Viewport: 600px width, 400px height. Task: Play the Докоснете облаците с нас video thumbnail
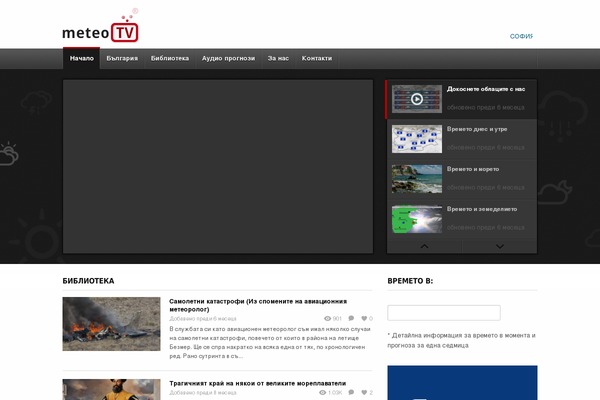[x=417, y=99]
